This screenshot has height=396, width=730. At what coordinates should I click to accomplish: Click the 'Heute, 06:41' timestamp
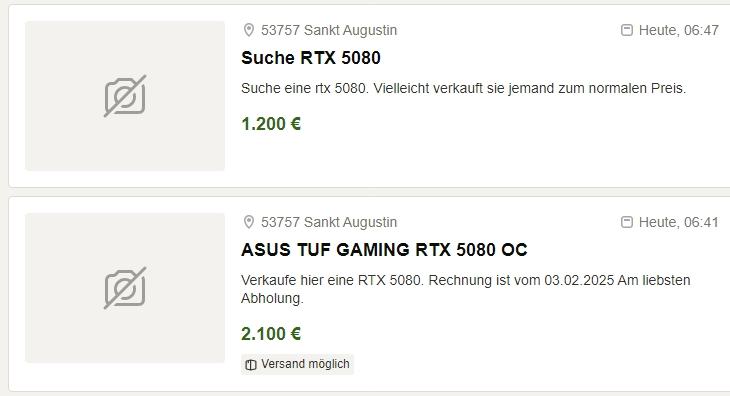click(679, 222)
